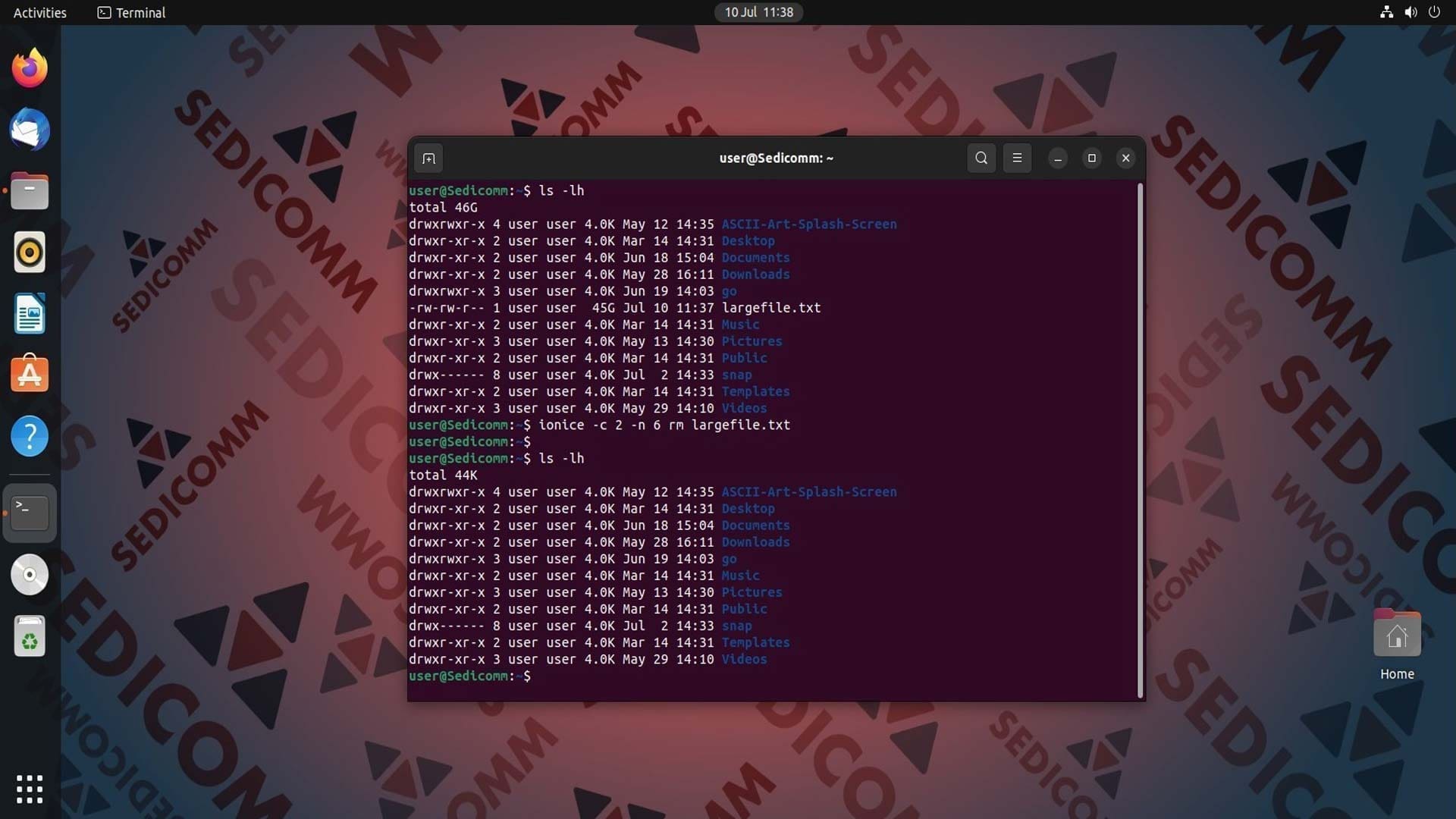Open the clock and calendar panel
Viewport: 1456px width, 819px height.
coord(758,12)
